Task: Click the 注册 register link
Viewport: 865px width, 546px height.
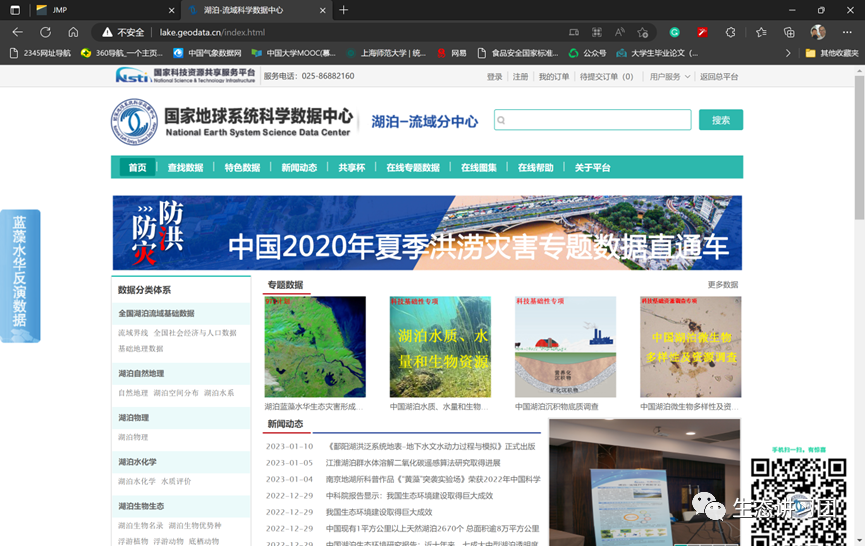Action: click(520, 77)
